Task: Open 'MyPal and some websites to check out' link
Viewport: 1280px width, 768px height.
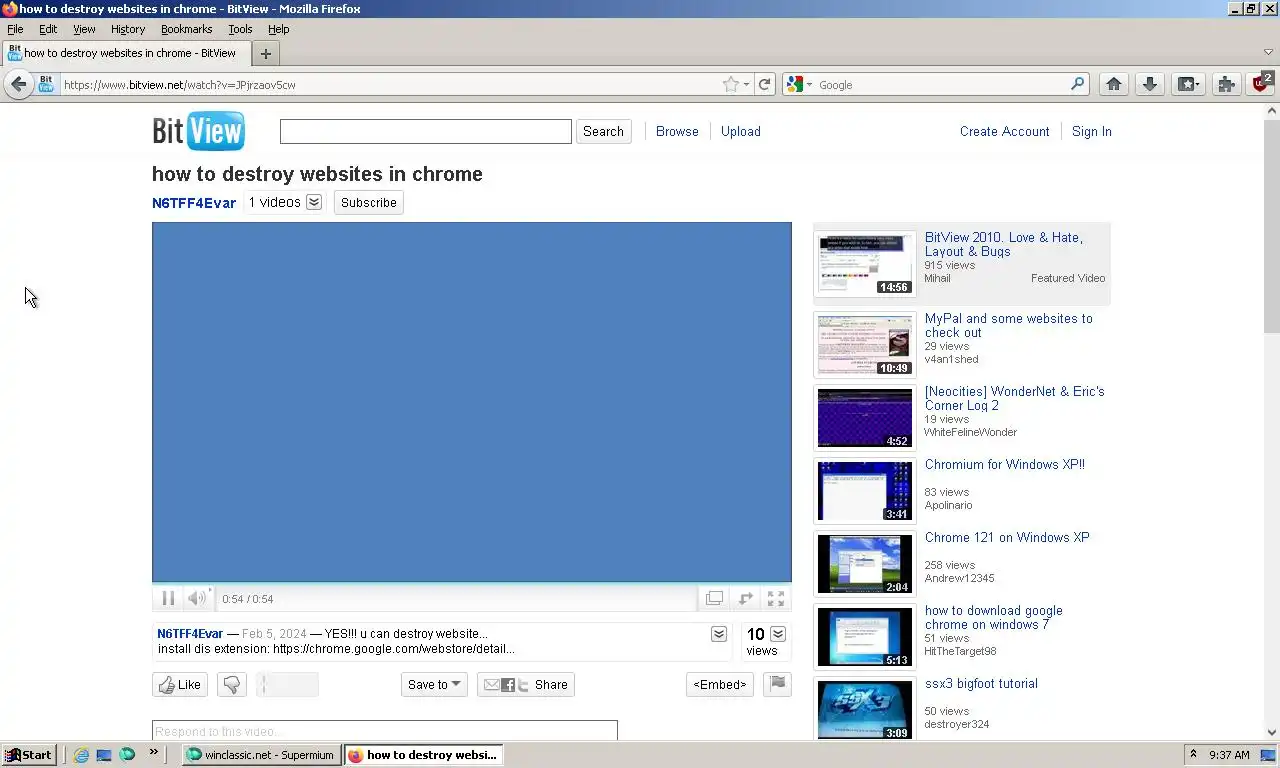Action: 1008,325
